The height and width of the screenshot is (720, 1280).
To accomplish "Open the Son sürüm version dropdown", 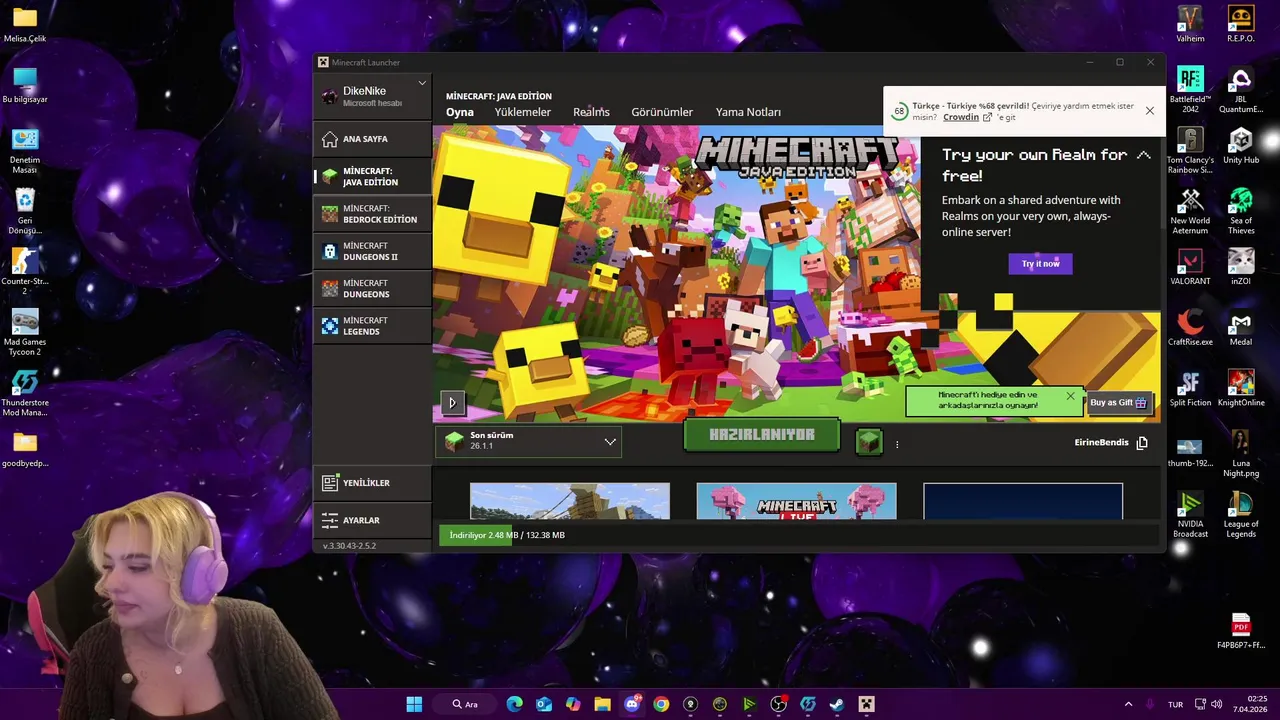I will click(528, 441).
